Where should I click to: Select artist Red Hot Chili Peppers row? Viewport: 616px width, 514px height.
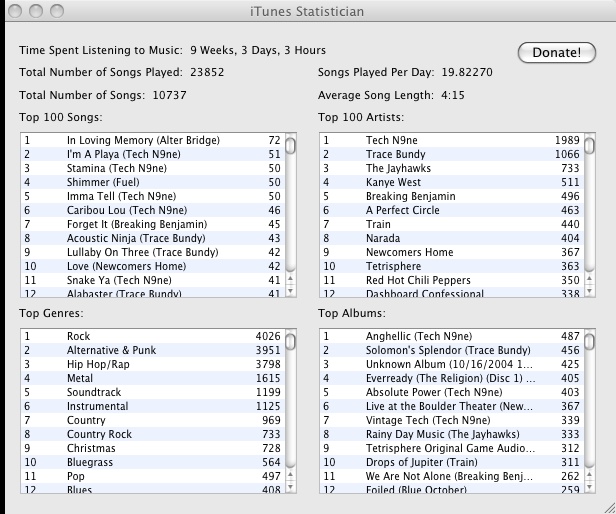coord(452,280)
